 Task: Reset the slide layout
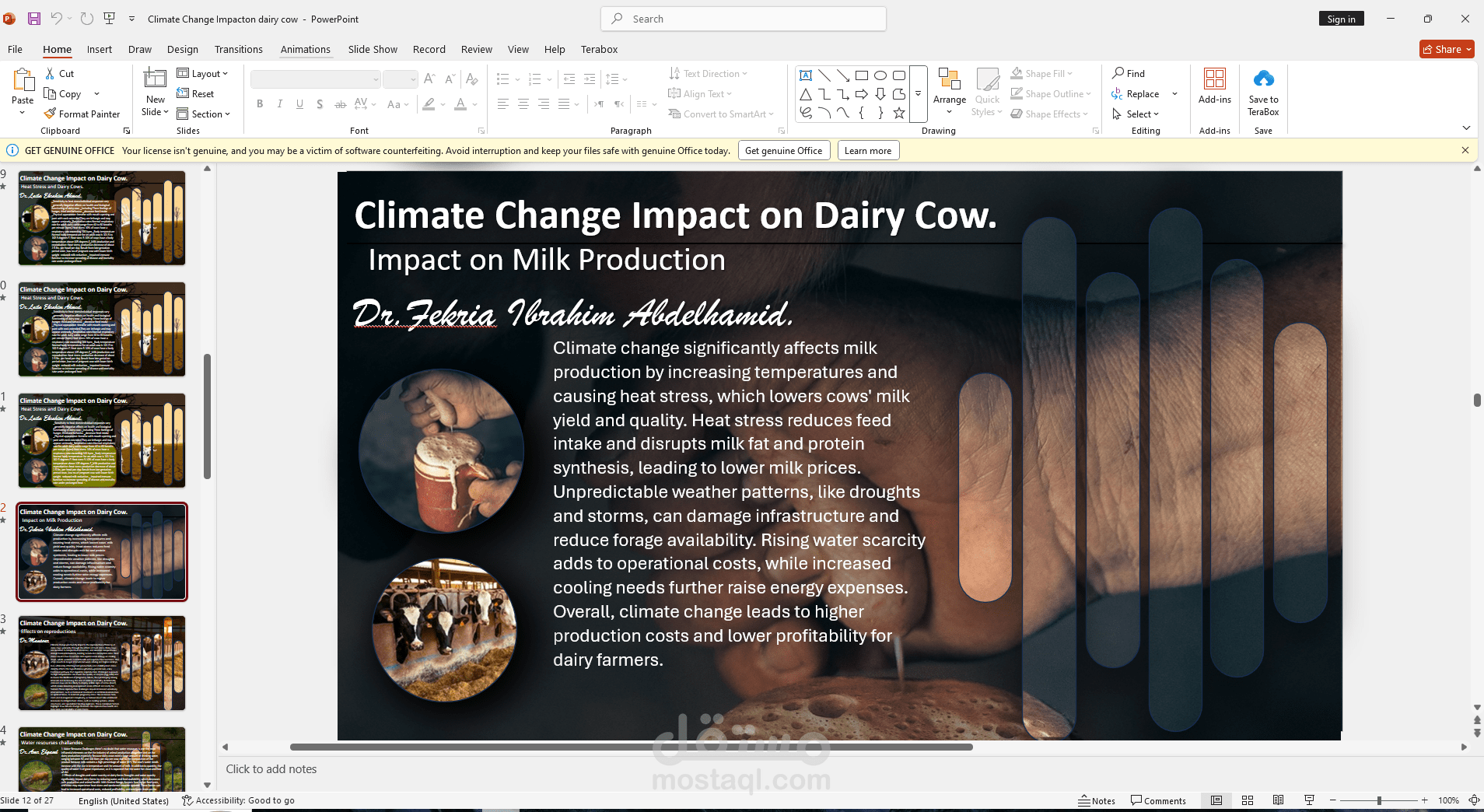(x=195, y=94)
